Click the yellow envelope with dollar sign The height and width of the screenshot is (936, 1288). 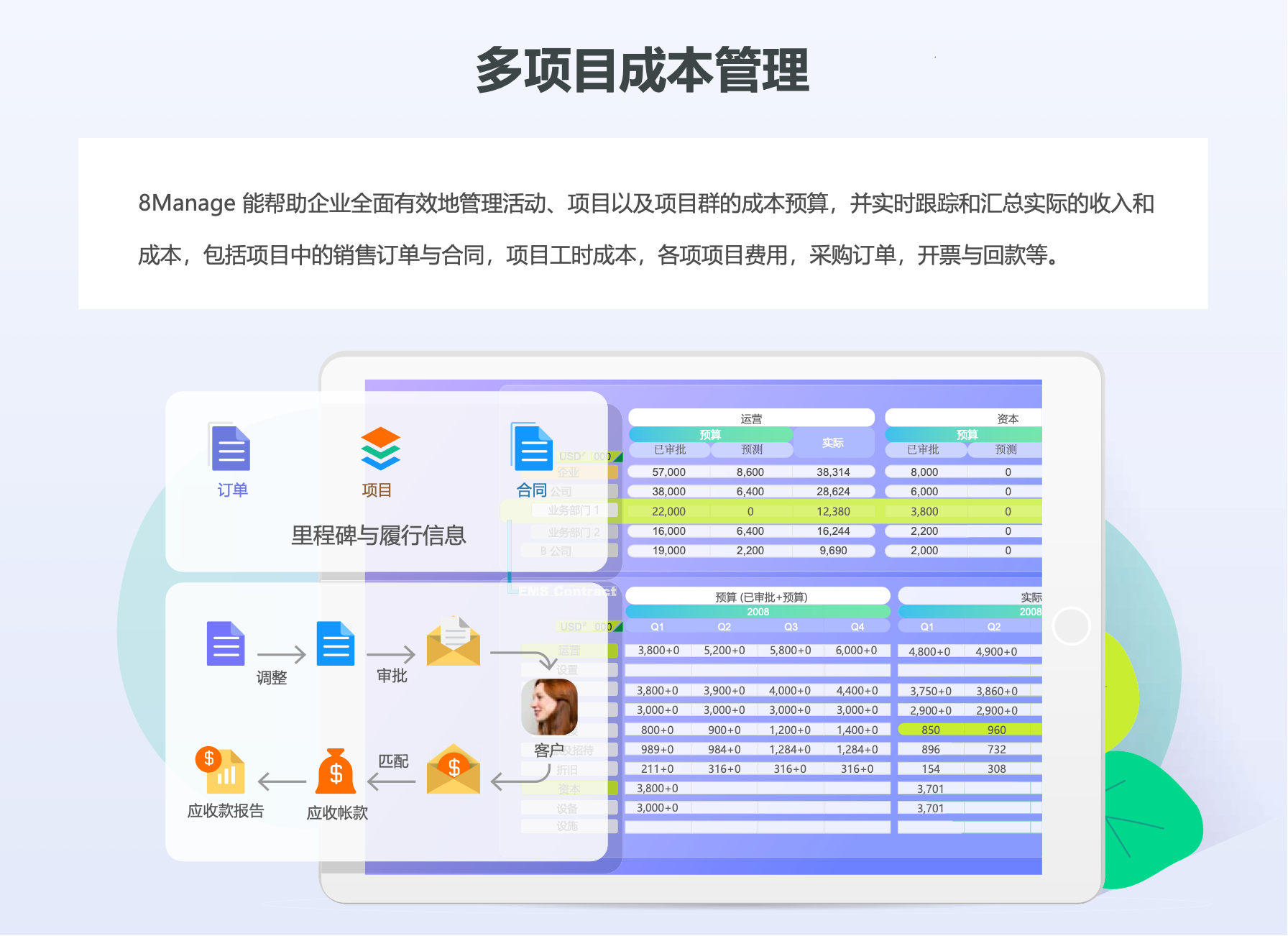pos(453,769)
